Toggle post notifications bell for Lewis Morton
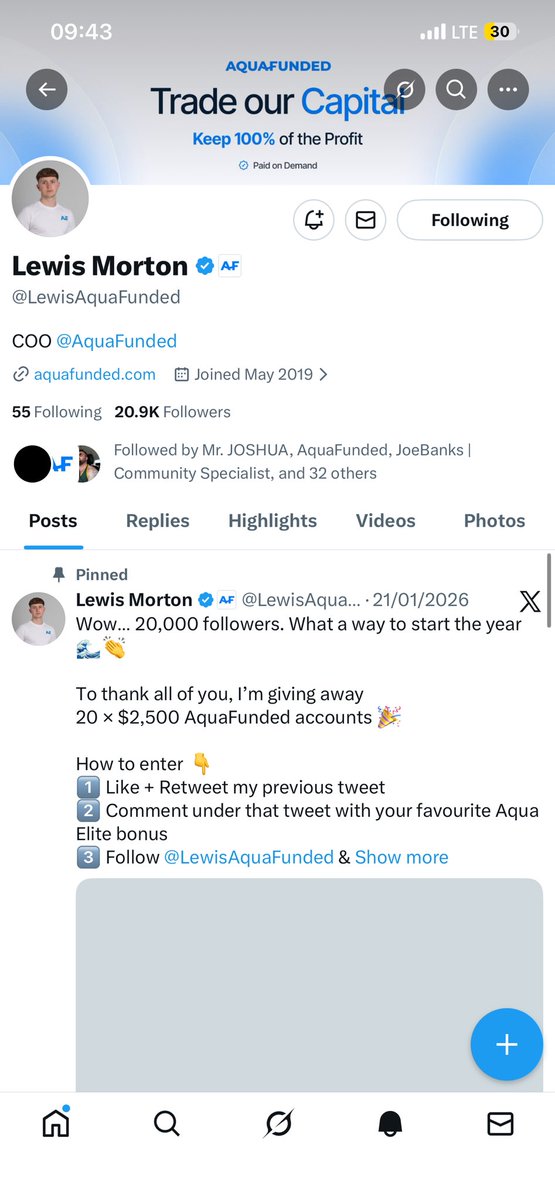Image resolution: width=555 pixels, height=1200 pixels. point(314,220)
